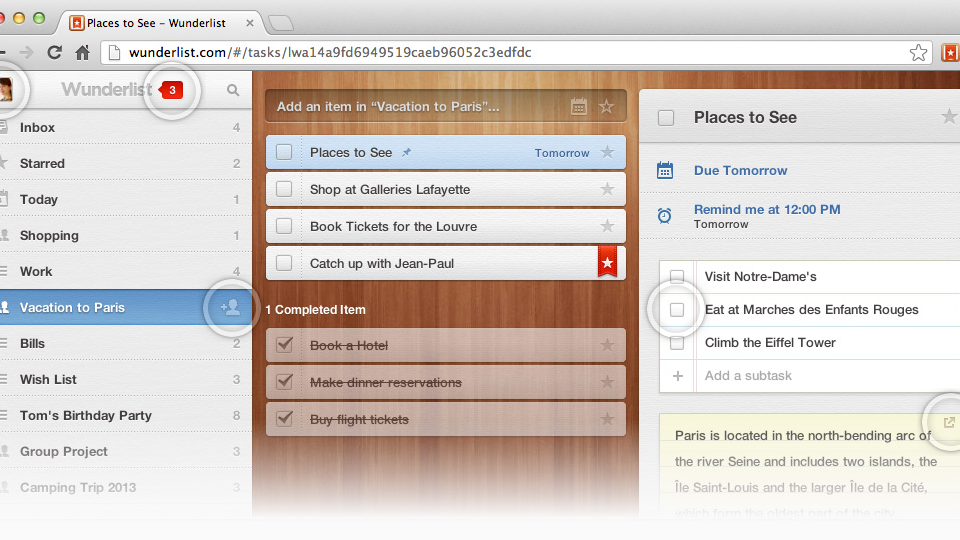Check the Places to See detail header checkbox
This screenshot has height=540, width=960.
click(666, 118)
